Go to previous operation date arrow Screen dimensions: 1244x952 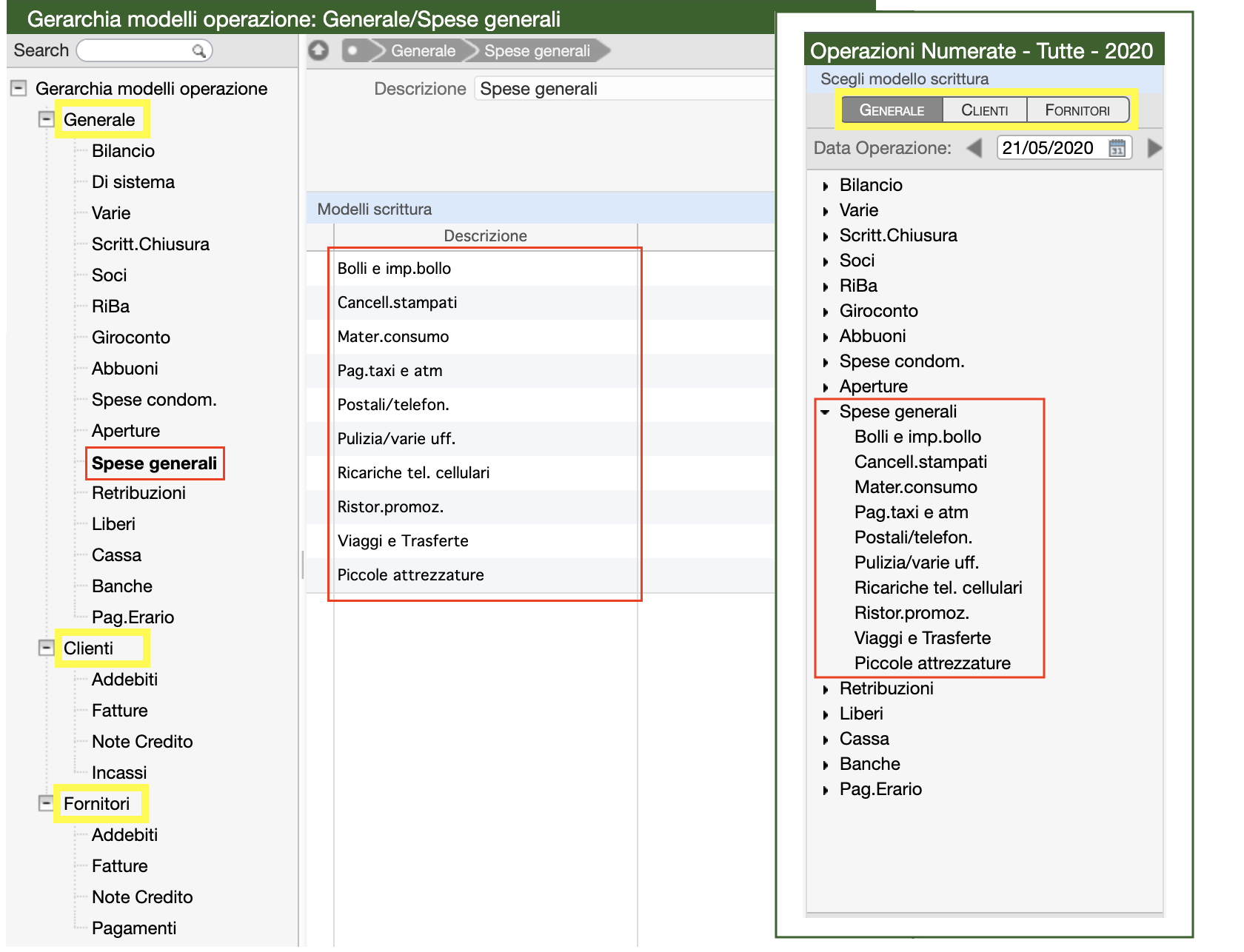tap(974, 148)
